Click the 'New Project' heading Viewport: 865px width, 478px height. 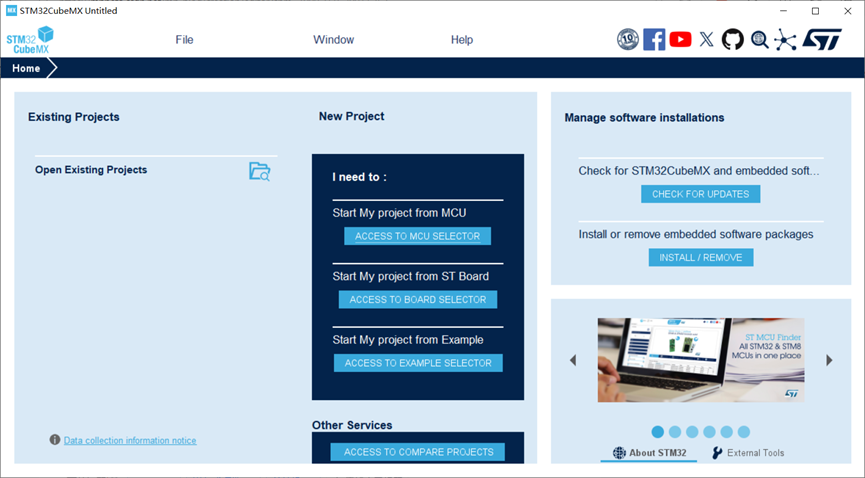351,116
